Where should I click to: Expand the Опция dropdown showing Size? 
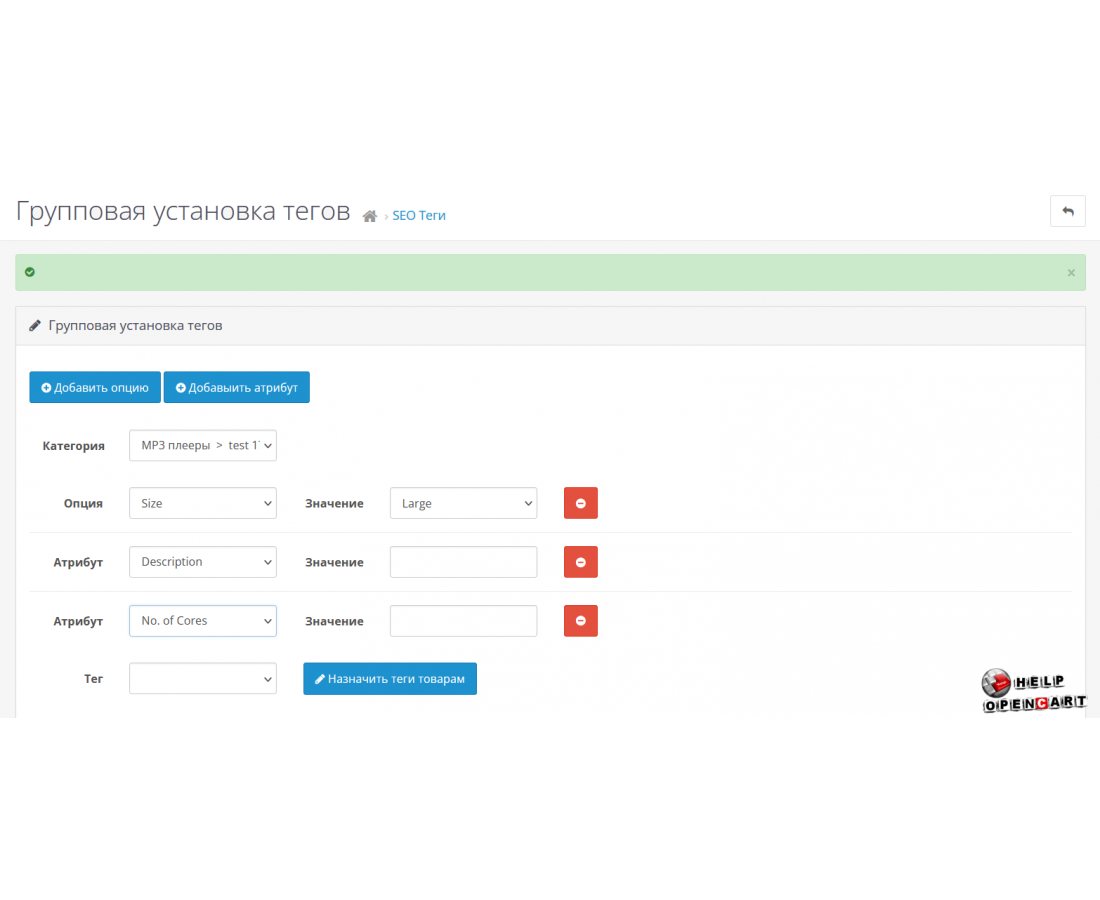[203, 503]
